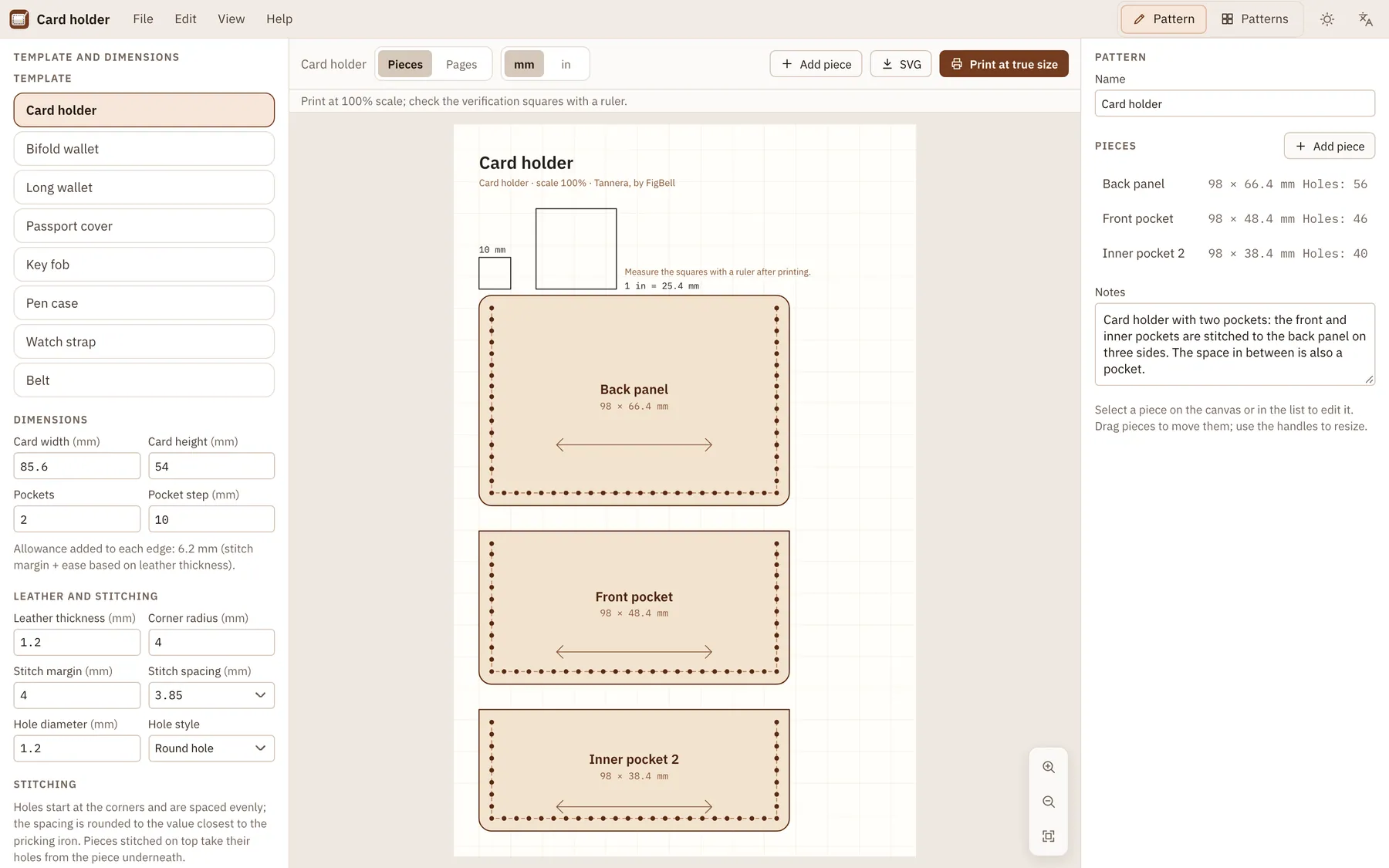Choose the Long wallet template
Screen dimensions: 1389x868
144,187
